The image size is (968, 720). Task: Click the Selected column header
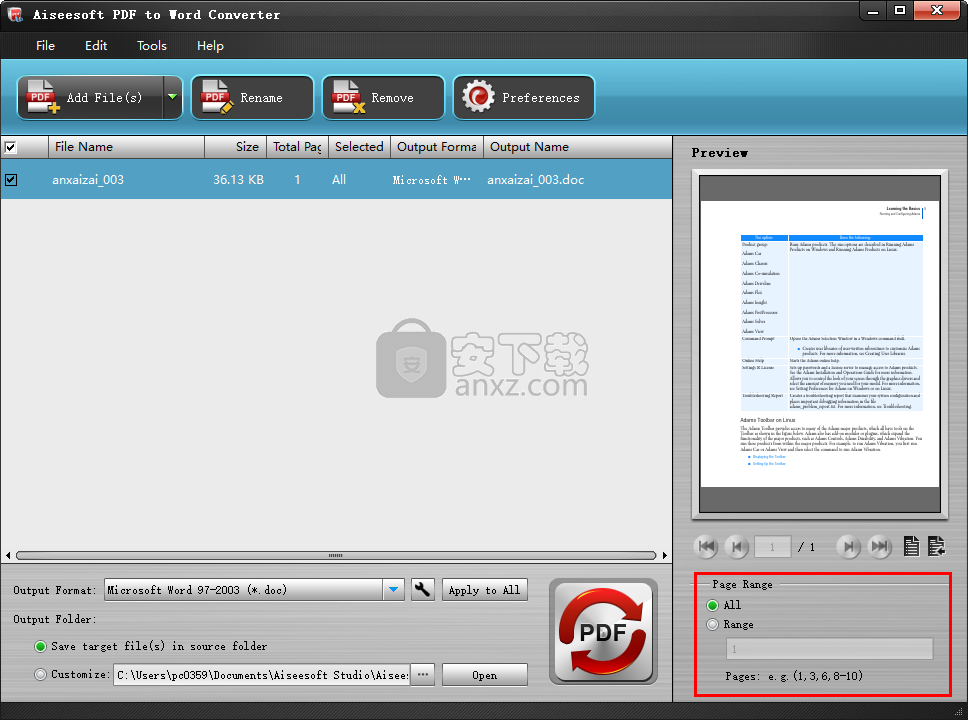pos(359,147)
